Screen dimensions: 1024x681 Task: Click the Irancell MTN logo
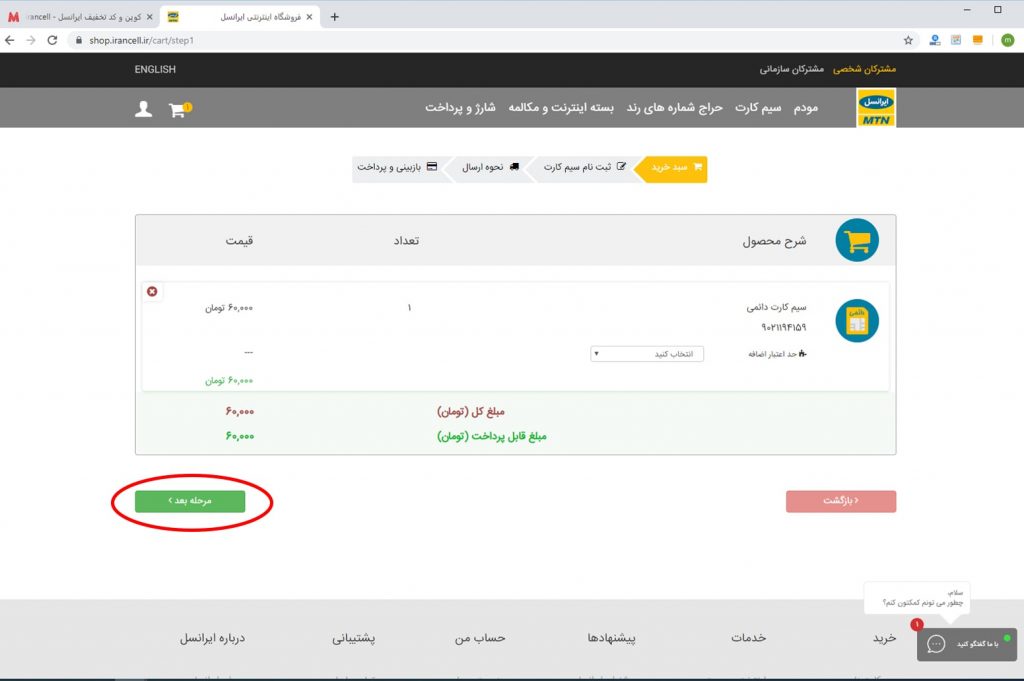[876, 108]
